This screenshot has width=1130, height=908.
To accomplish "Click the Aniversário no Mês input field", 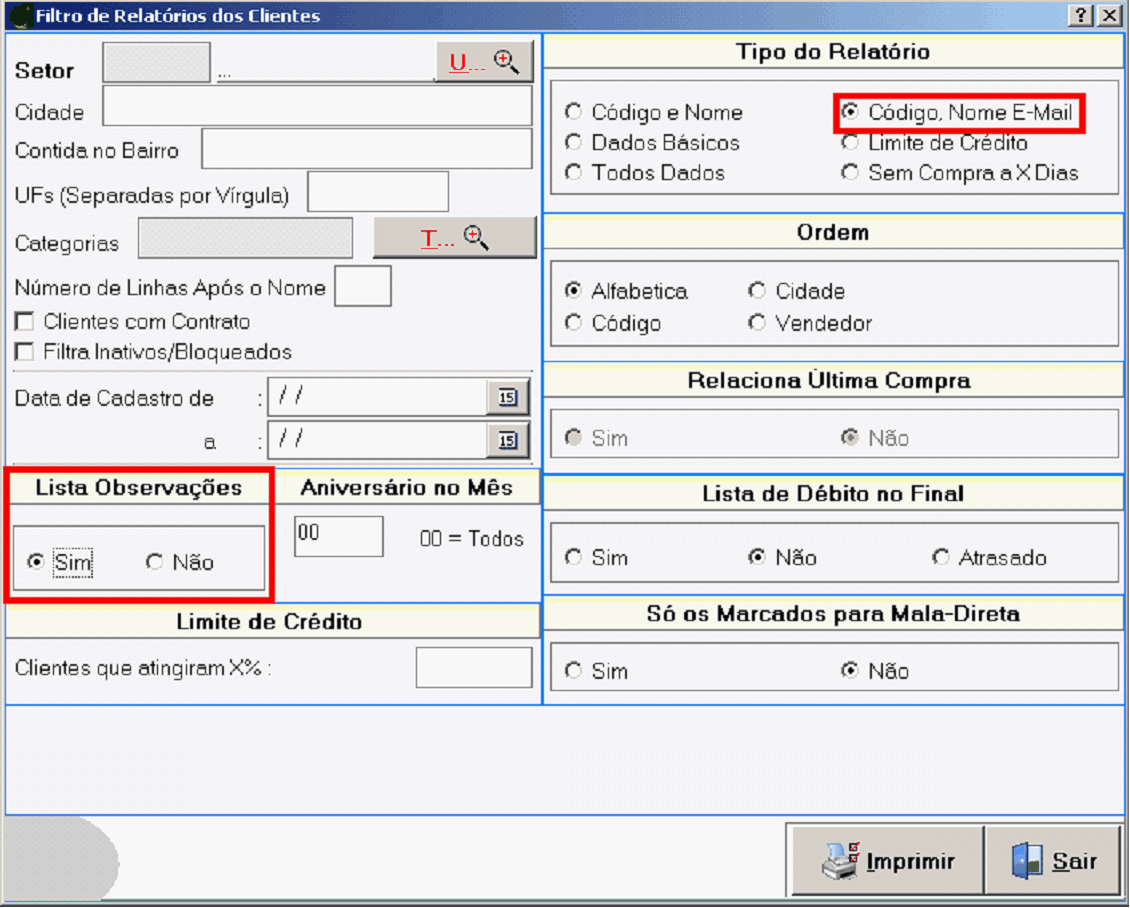I will click(338, 536).
